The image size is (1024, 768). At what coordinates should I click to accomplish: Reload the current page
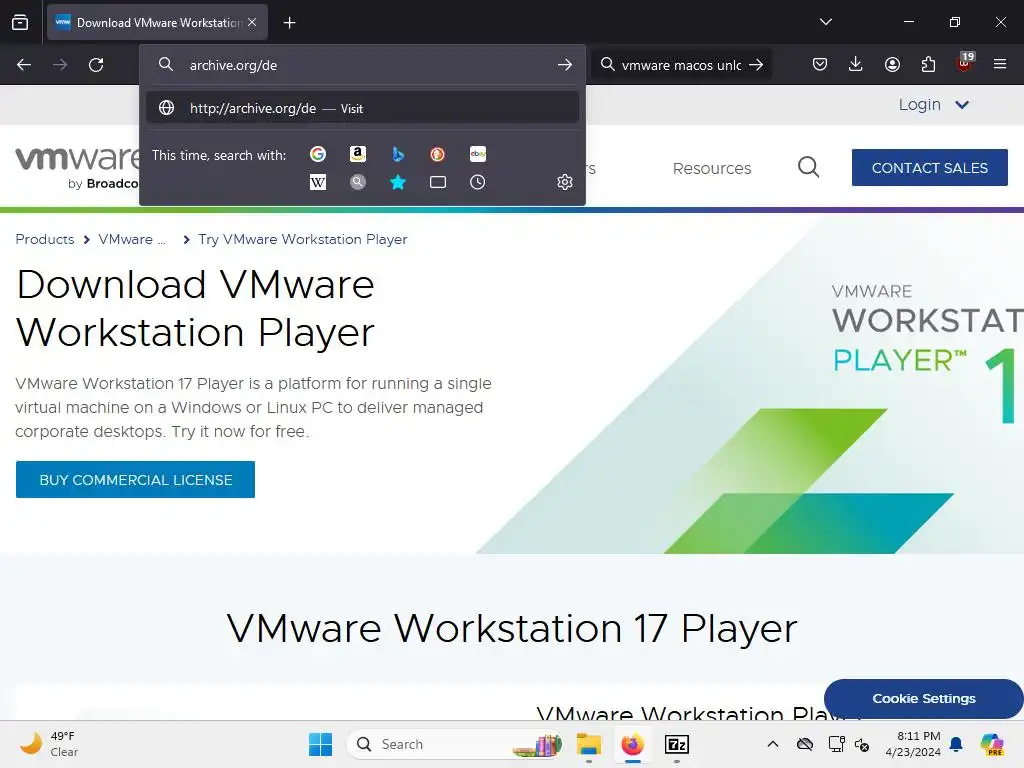pyautogui.click(x=96, y=65)
